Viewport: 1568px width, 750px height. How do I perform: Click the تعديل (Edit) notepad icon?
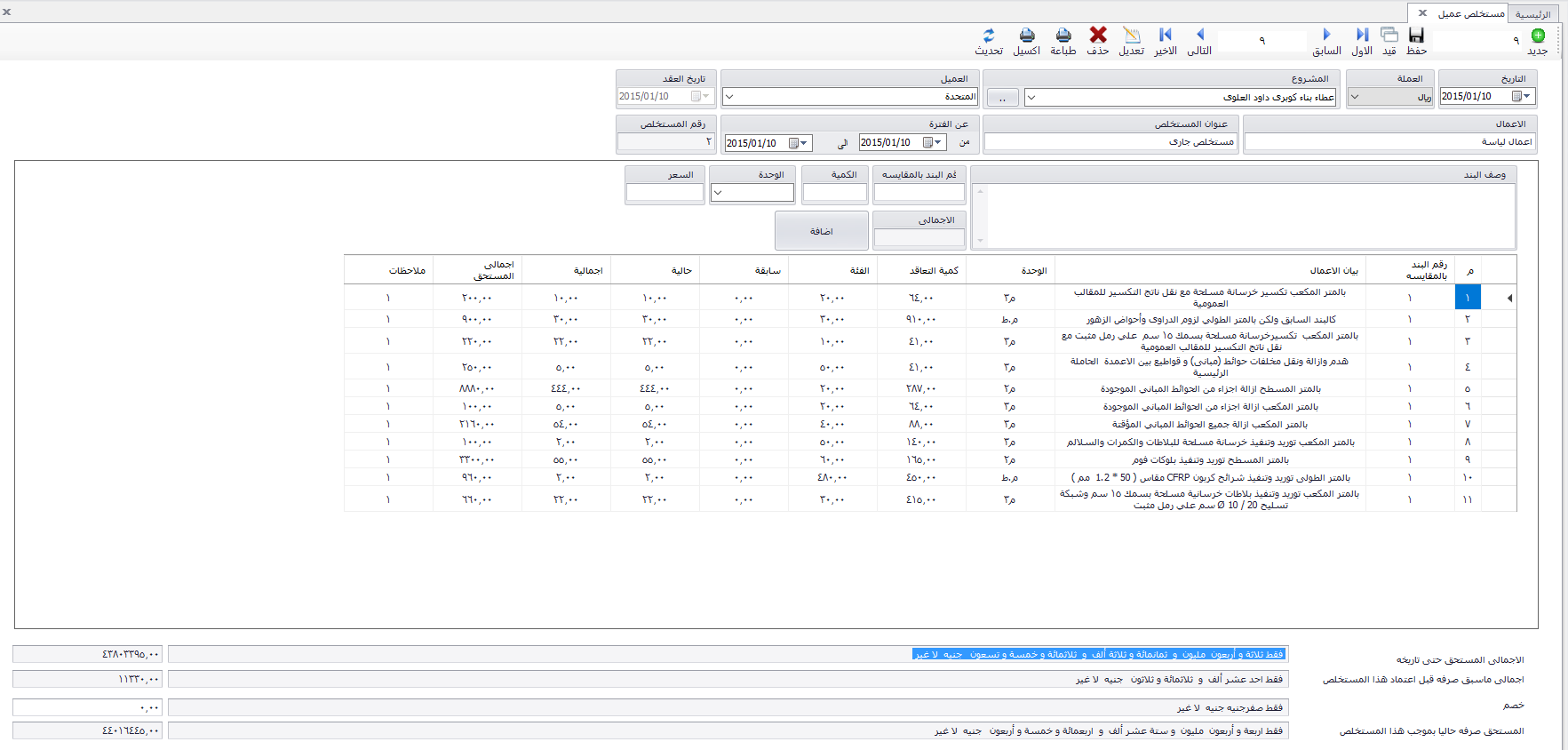[1132, 36]
